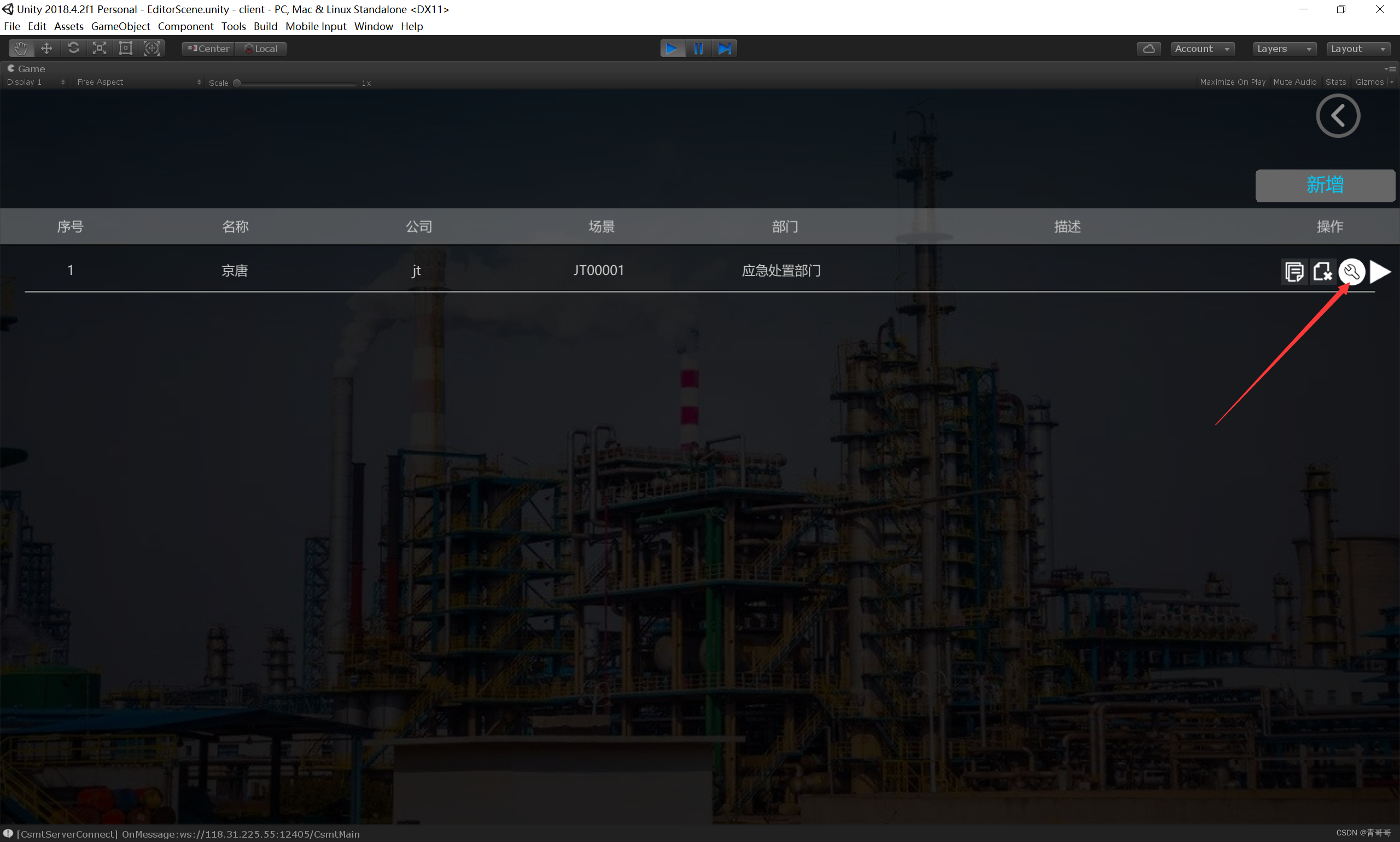Click the Unity pause button
Viewport: 1400px width, 842px height.
[x=699, y=47]
